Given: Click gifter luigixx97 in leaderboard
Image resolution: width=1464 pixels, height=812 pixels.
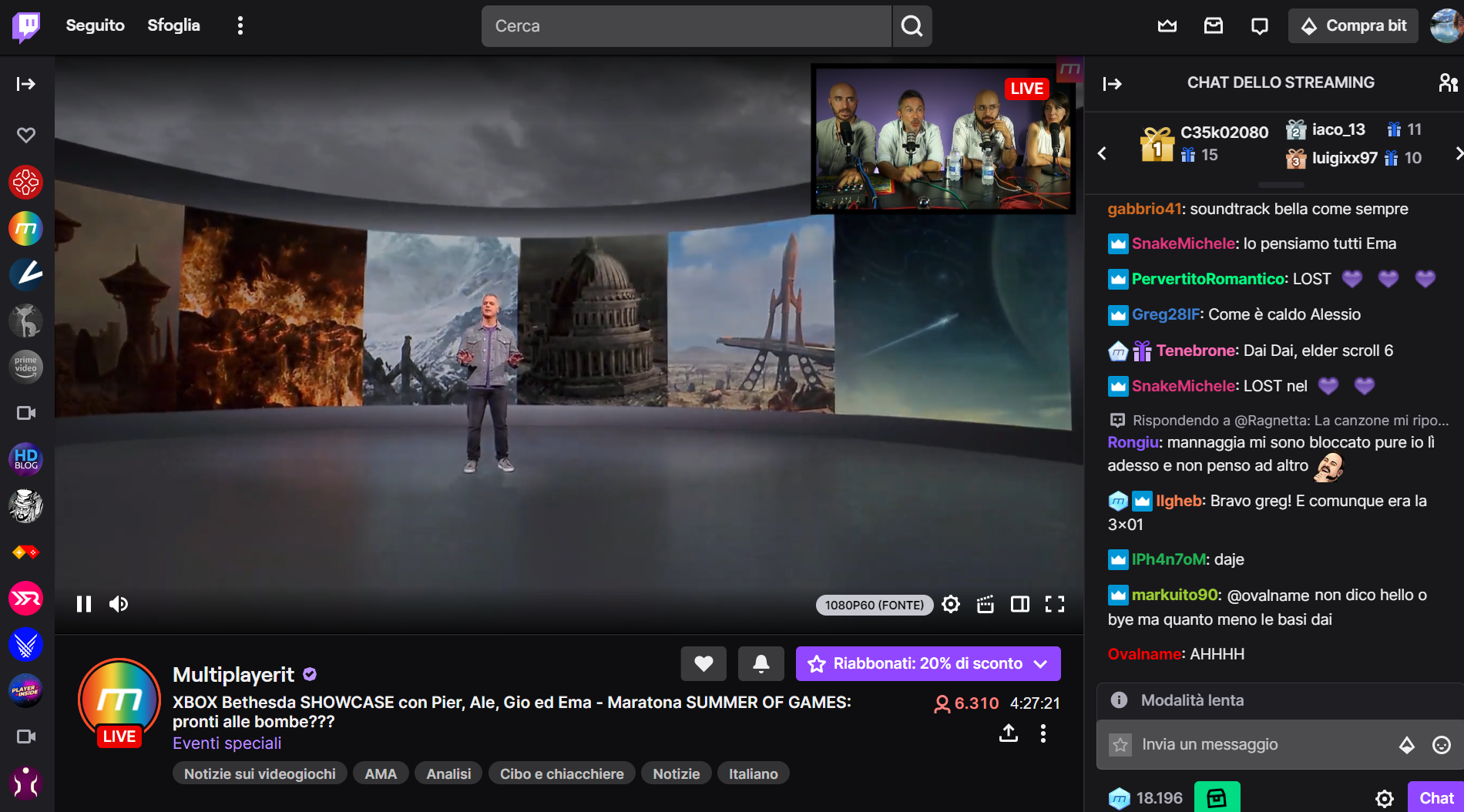Looking at the screenshot, I should [1345, 158].
